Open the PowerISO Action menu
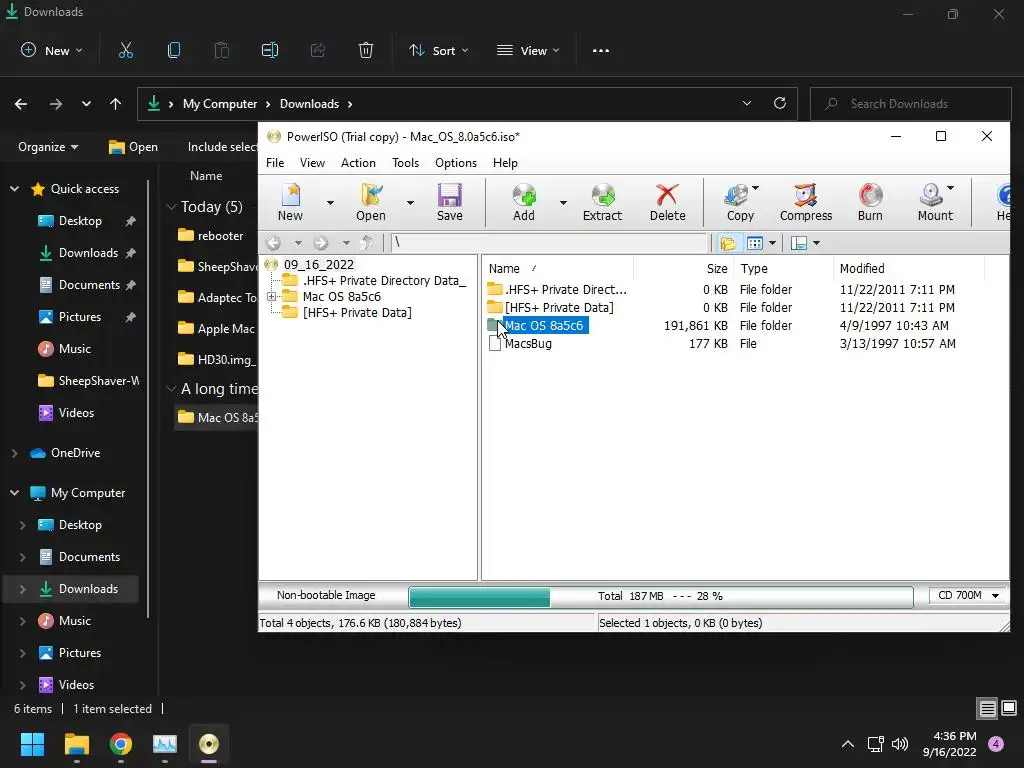Screen dimensions: 1024x768 358,163
